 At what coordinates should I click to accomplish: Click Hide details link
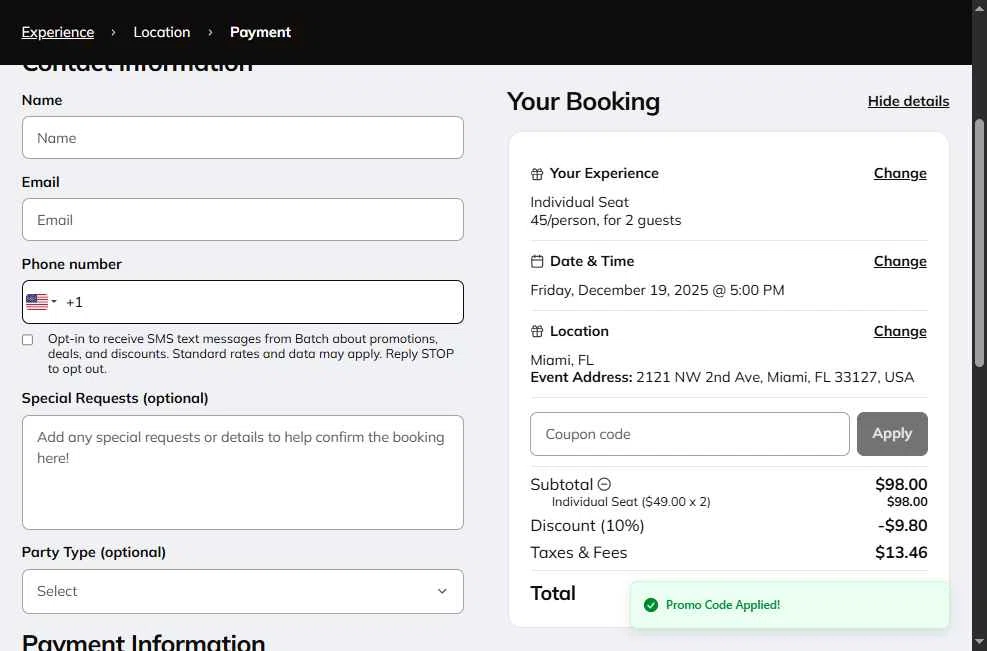[x=908, y=101]
